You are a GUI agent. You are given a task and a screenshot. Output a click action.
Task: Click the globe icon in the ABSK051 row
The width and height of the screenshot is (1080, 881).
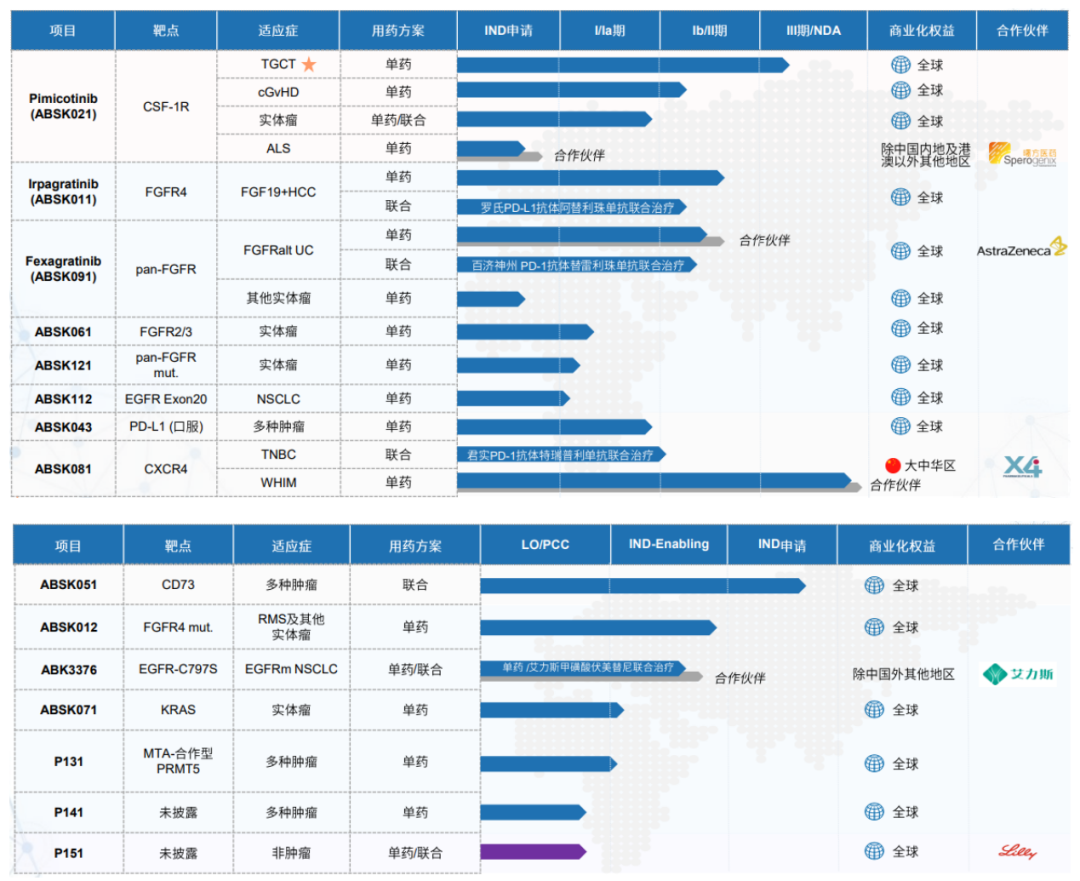tap(874, 585)
